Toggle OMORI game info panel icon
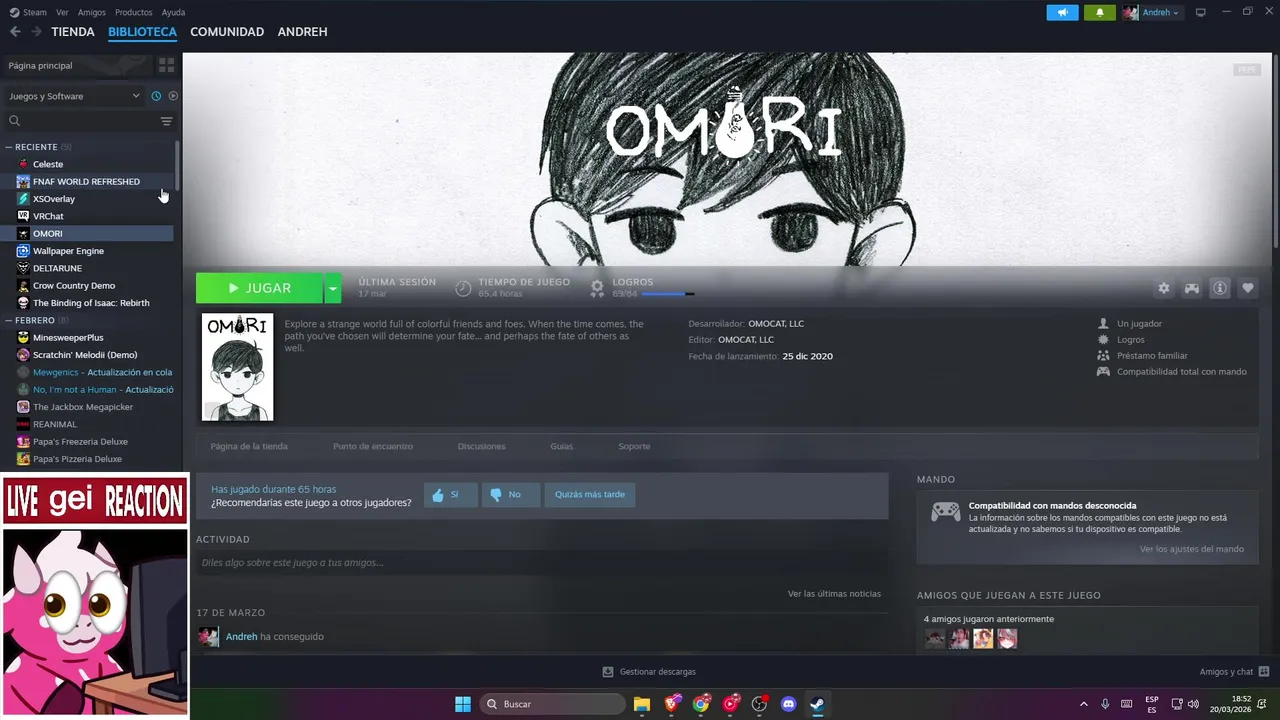 point(1220,288)
